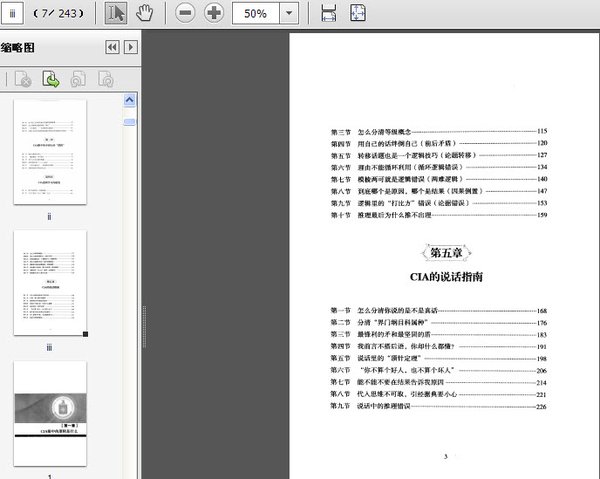Click the contents entry ending in page 140
600x479 pixels.
439,179
